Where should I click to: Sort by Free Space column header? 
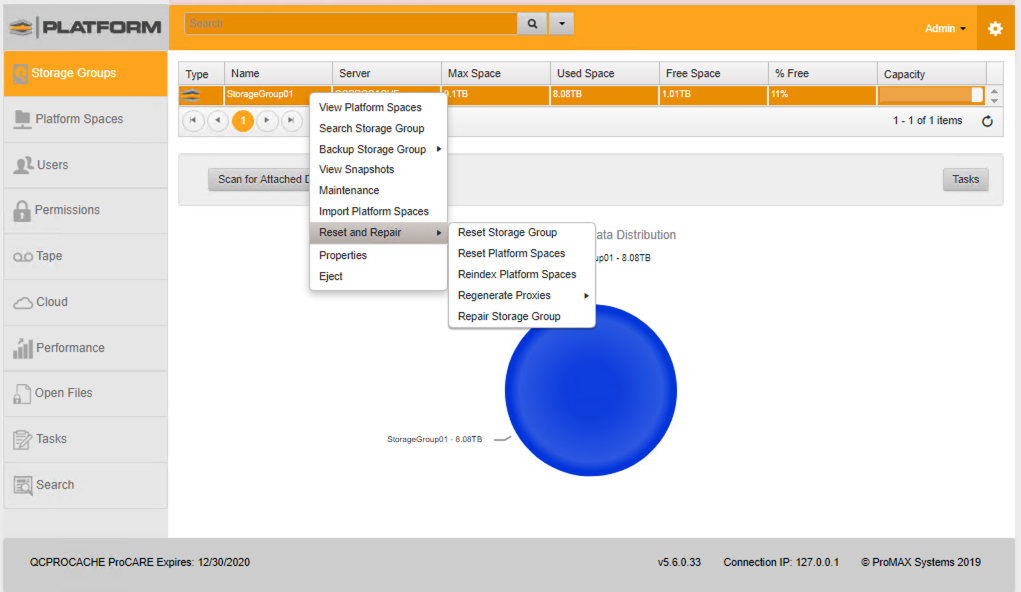(714, 74)
